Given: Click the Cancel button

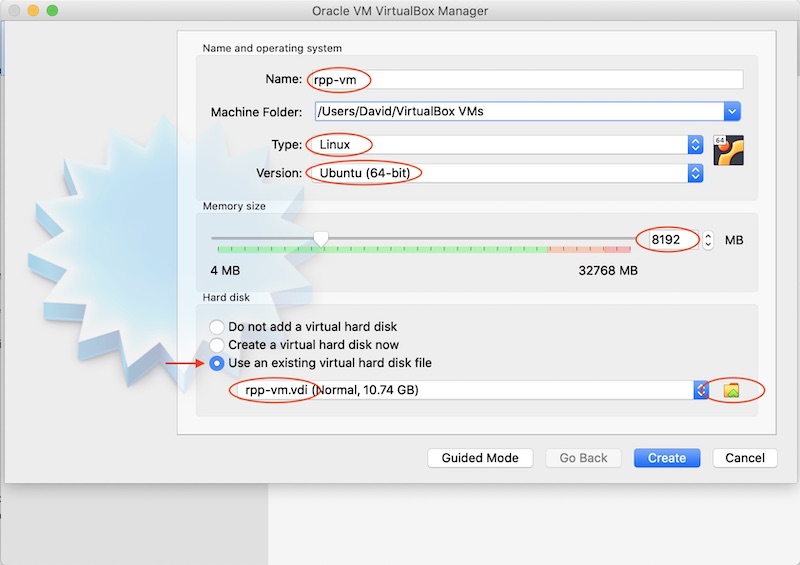Looking at the screenshot, I should point(745,458).
